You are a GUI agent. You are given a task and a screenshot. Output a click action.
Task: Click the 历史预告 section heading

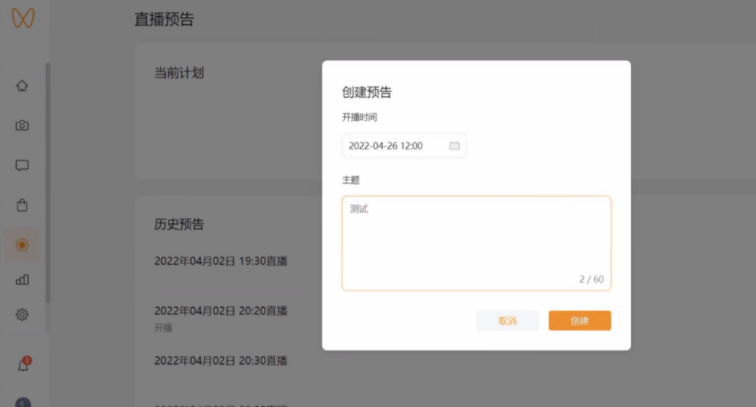pos(179,224)
